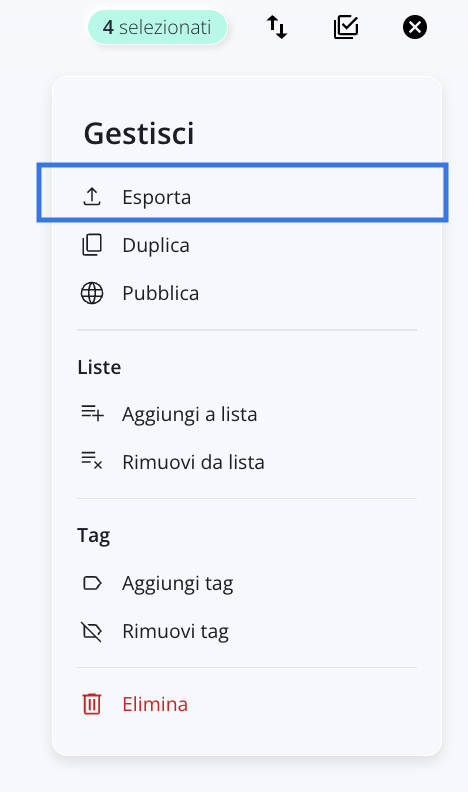Click the Pubblica globe icon
Screen dimensions: 468x792
(92, 293)
